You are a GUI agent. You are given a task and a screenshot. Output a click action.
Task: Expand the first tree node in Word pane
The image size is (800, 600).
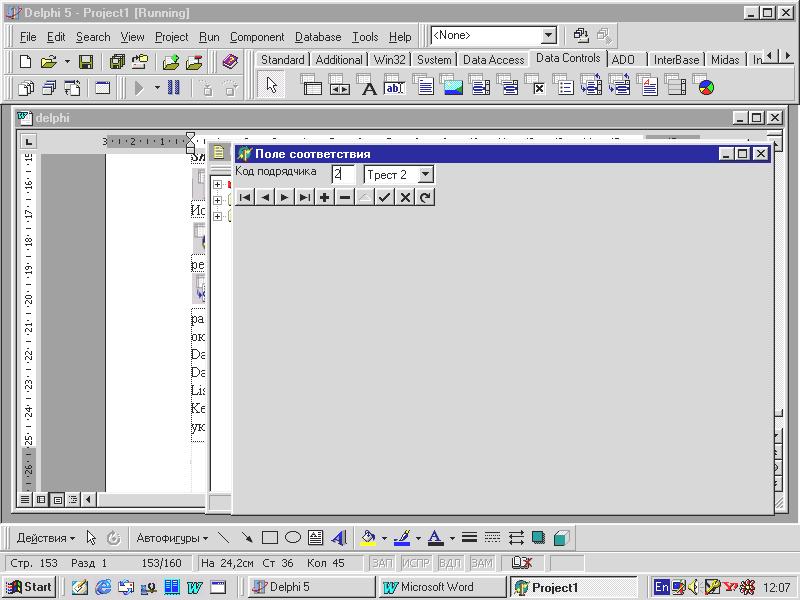click(x=217, y=184)
